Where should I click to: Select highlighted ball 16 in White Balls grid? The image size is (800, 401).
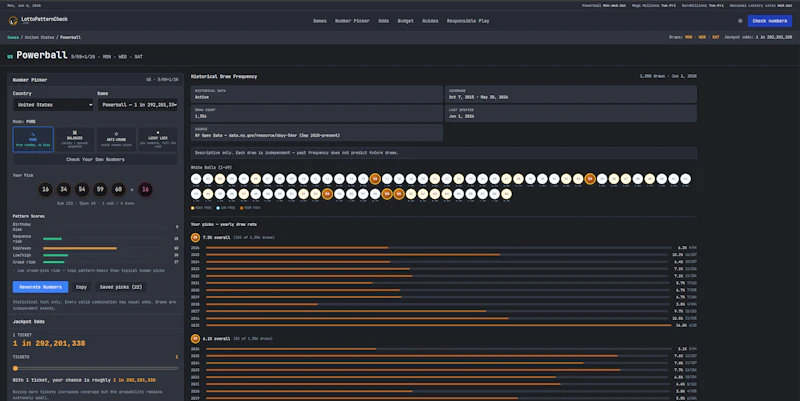pyautogui.click(x=375, y=179)
